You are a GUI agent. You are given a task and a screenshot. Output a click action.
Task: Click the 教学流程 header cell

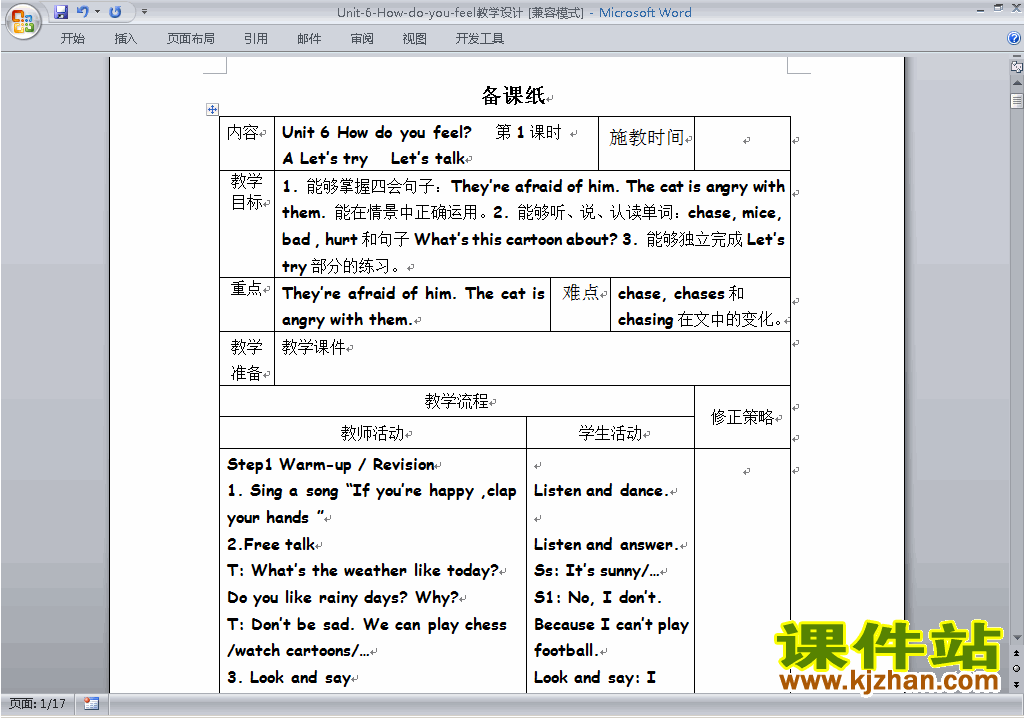(x=456, y=400)
